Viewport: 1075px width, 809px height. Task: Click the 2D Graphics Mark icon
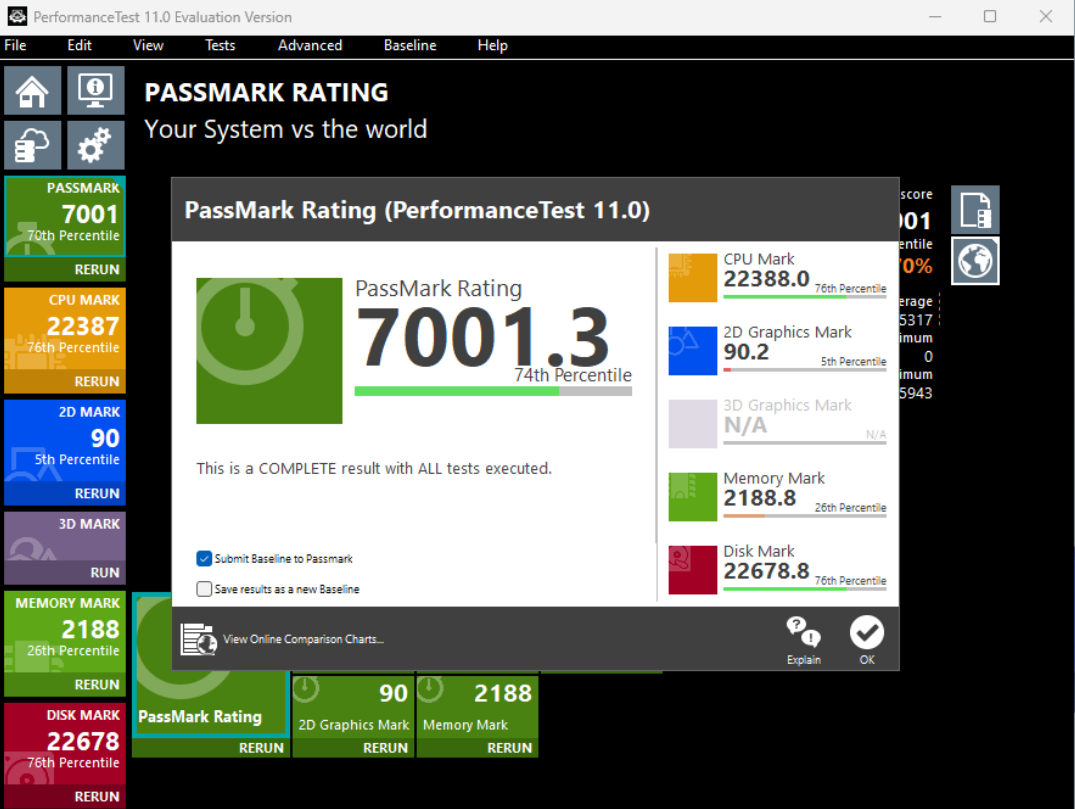click(692, 349)
